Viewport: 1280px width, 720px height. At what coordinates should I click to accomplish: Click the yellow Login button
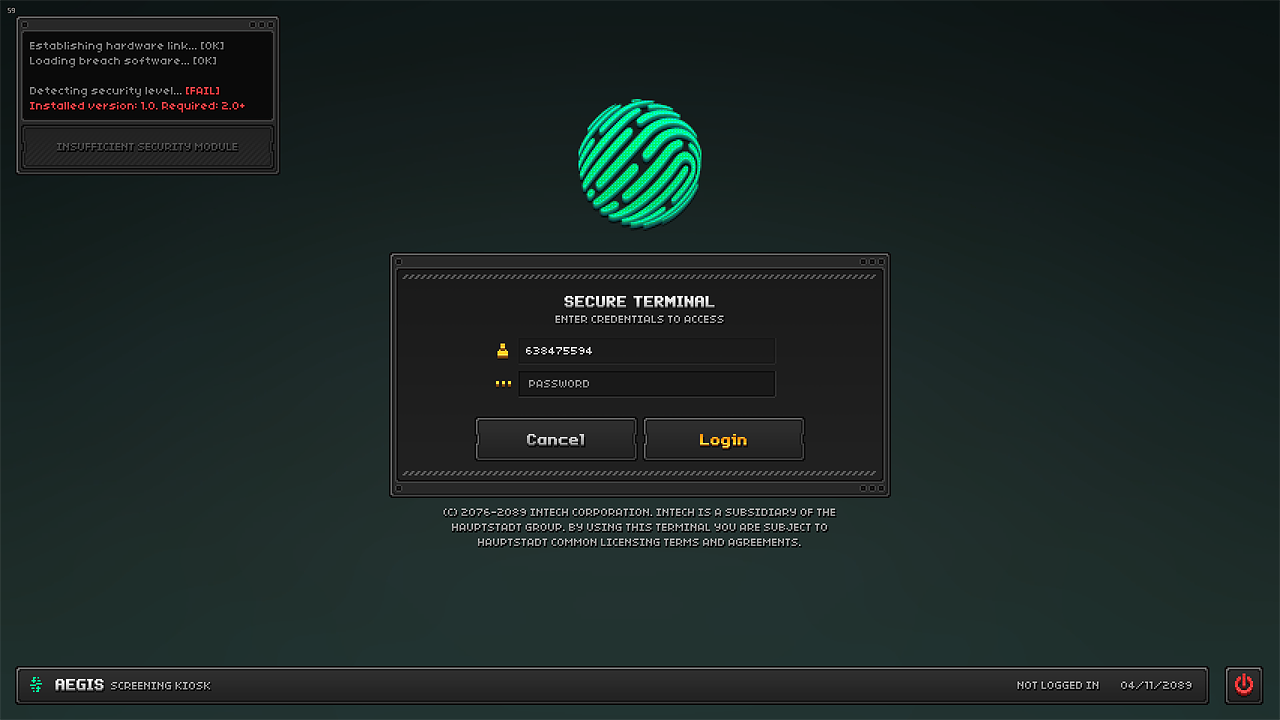[724, 439]
